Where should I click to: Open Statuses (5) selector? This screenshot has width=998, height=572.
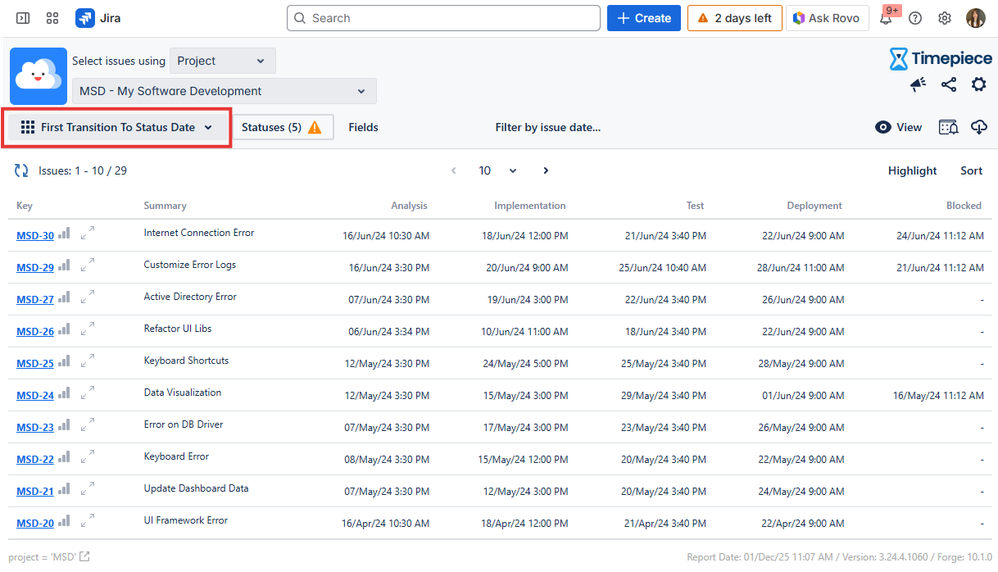coord(283,127)
